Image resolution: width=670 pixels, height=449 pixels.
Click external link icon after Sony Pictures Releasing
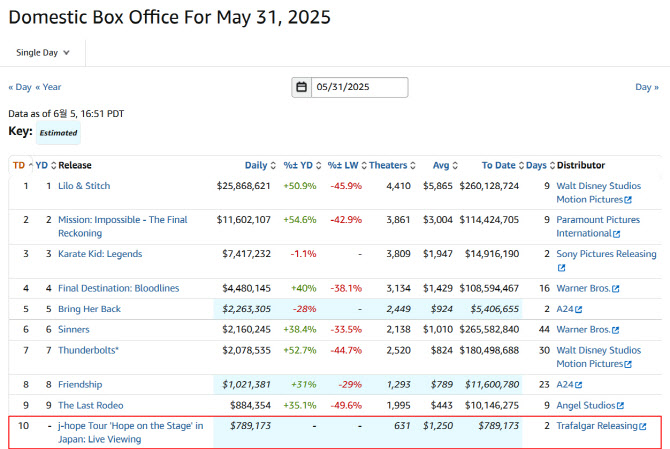[x=561, y=268]
